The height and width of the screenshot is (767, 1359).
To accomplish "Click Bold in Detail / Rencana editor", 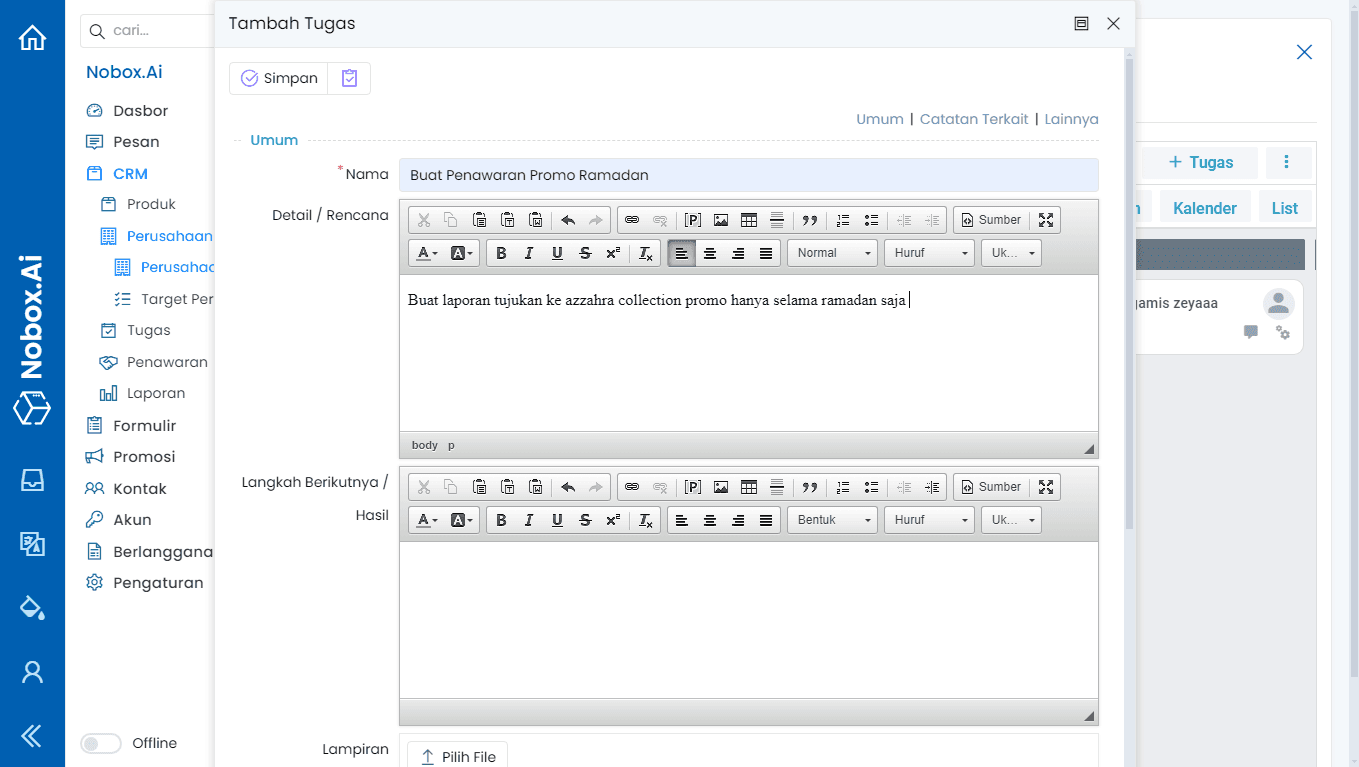I will [501, 253].
